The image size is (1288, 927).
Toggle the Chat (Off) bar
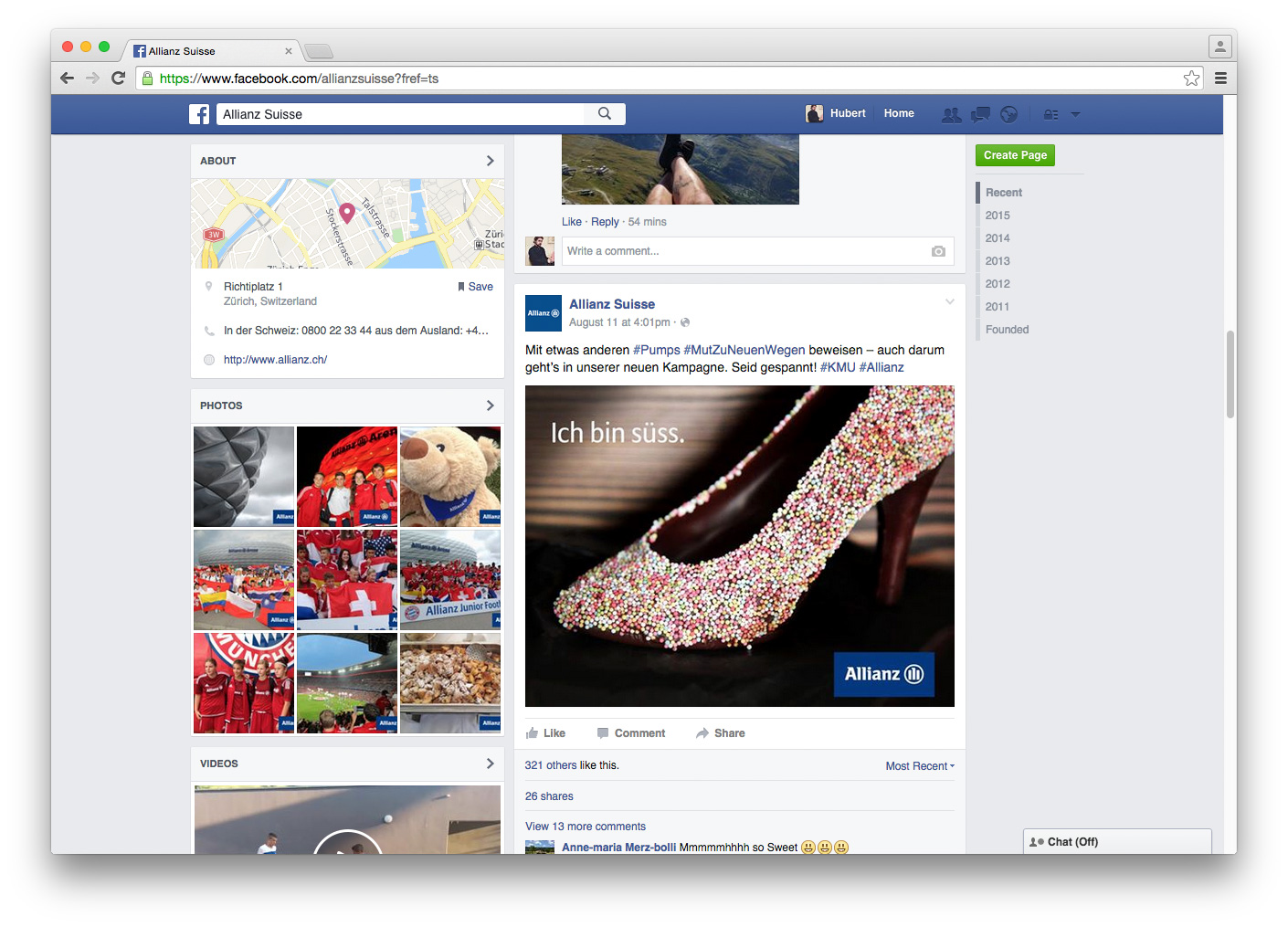point(1116,842)
